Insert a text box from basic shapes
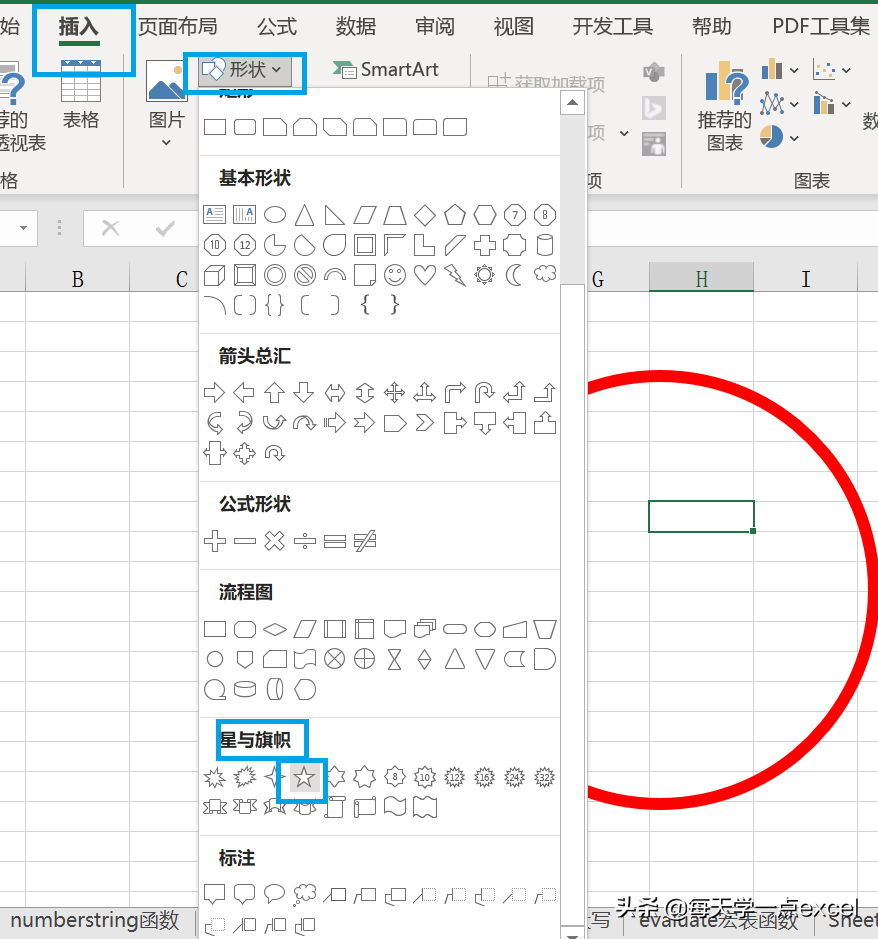The height and width of the screenshot is (939, 878). (x=214, y=214)
